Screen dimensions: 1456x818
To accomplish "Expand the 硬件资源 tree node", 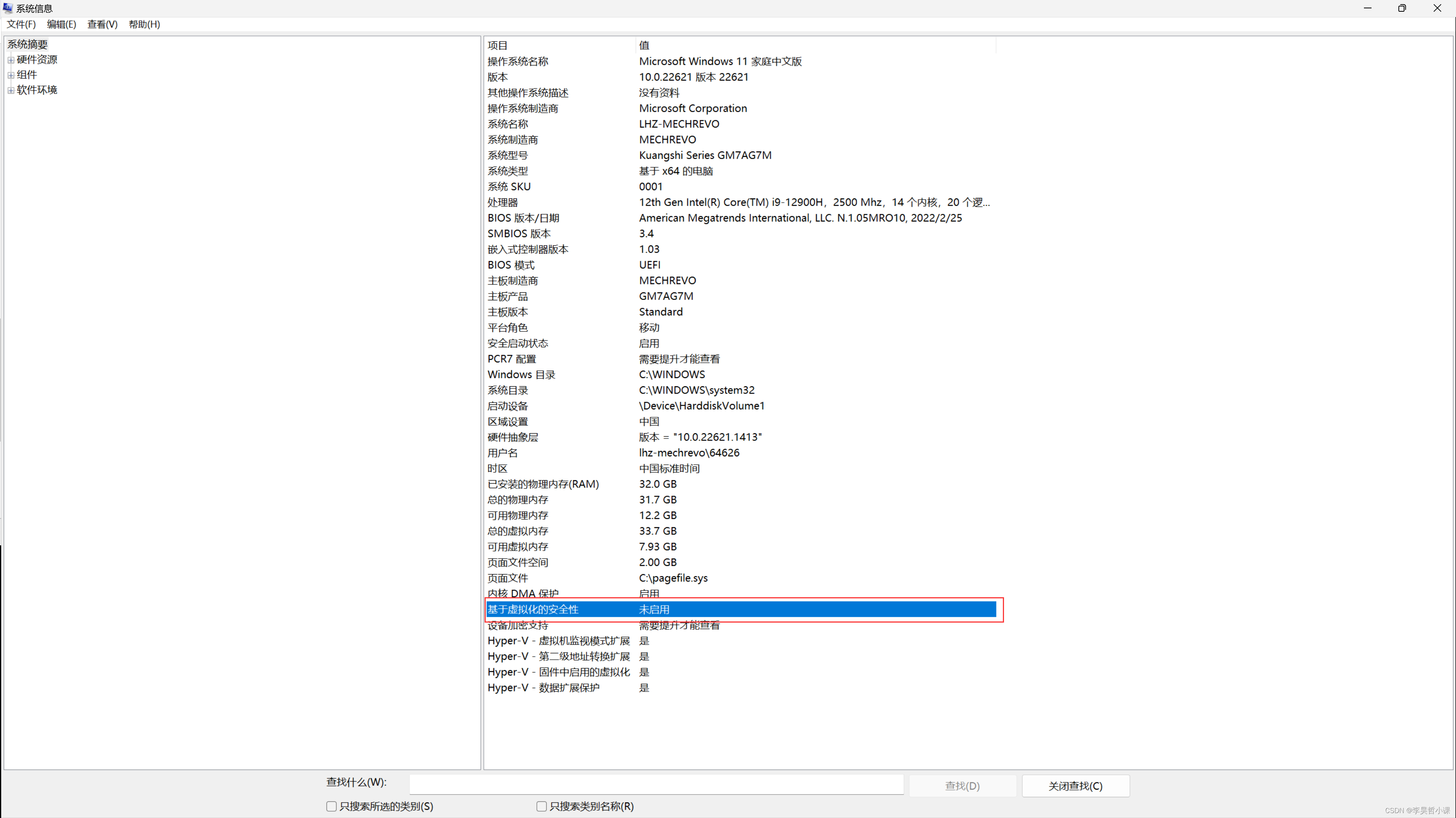I will point(11,59).
